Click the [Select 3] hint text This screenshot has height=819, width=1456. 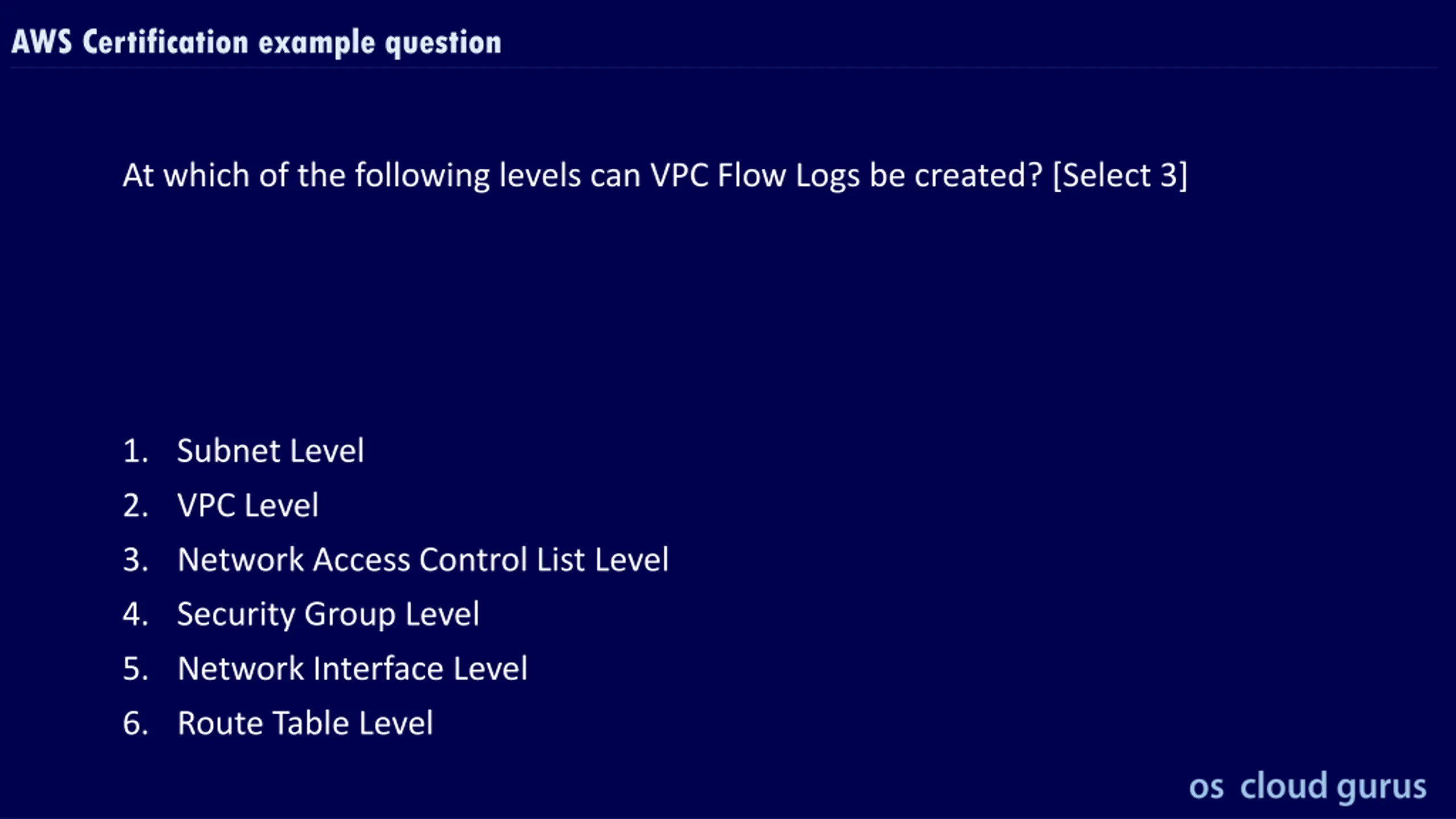pyautogui.click(x=1120, y=175)
